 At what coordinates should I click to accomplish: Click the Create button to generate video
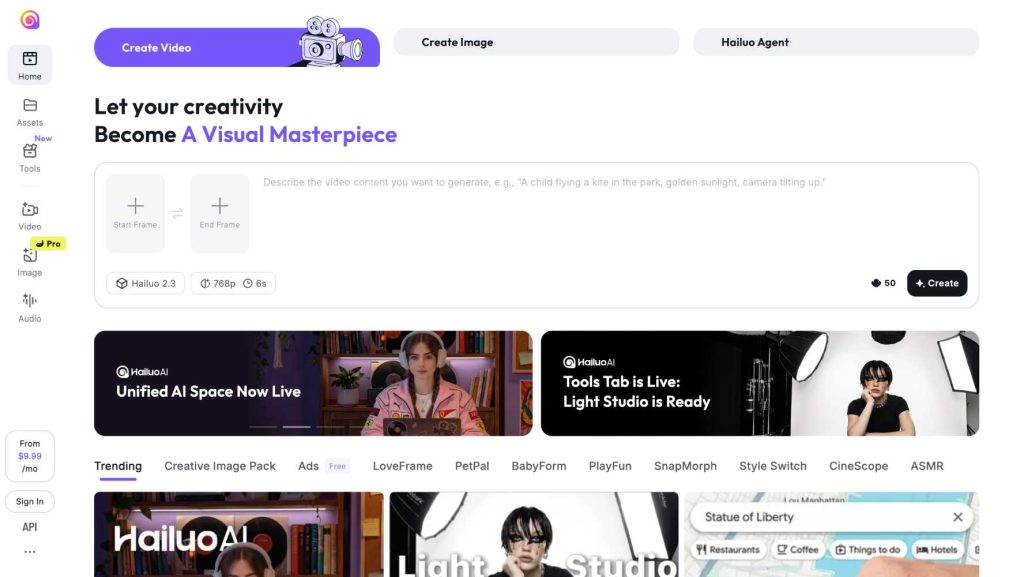936,283
